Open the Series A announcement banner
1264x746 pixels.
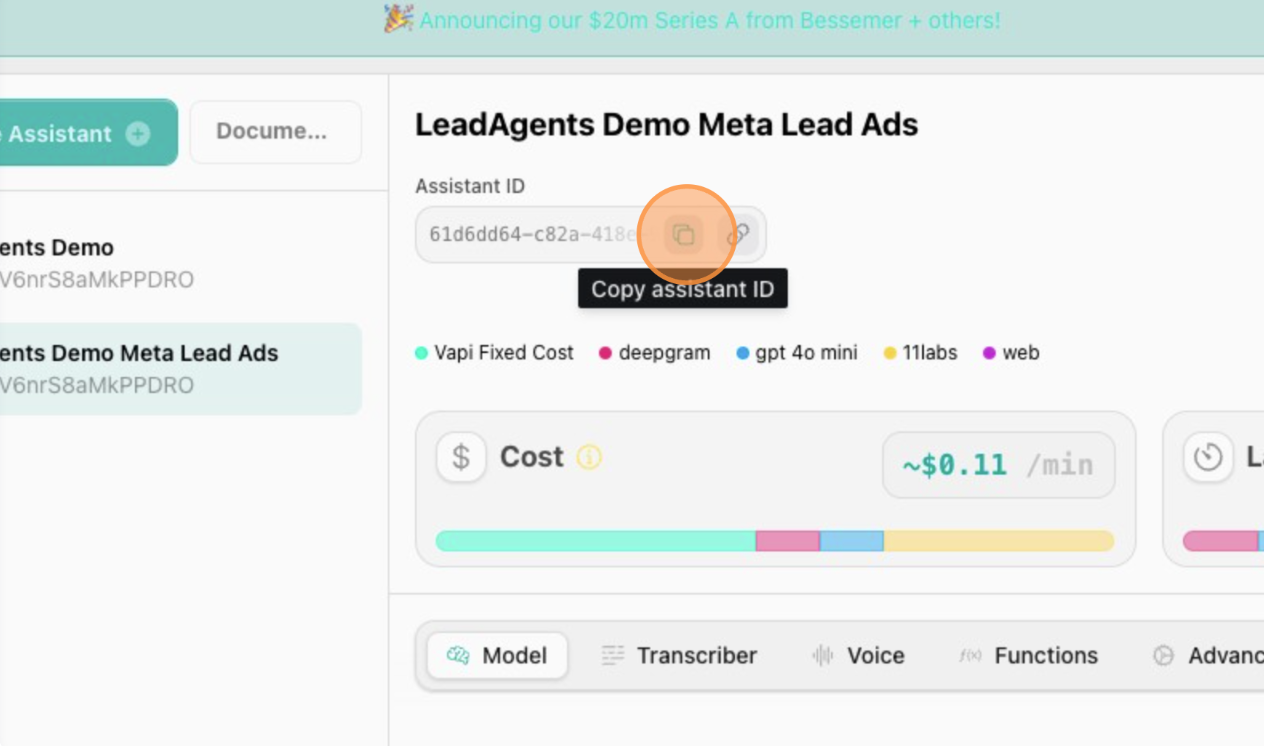click(x=692, y=21)
